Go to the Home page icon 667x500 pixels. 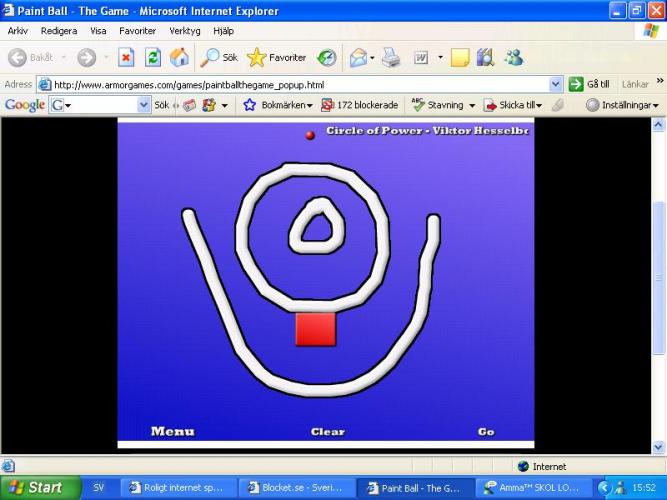coord(179,58)
